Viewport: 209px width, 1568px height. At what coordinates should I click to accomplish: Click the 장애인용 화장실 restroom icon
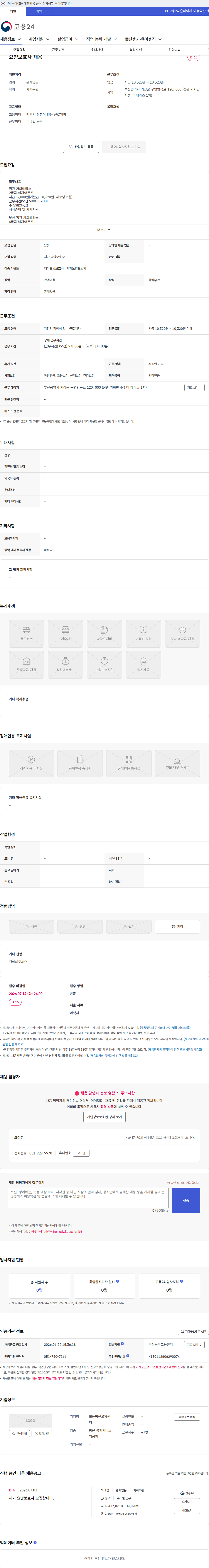click(x=129, y=763)
